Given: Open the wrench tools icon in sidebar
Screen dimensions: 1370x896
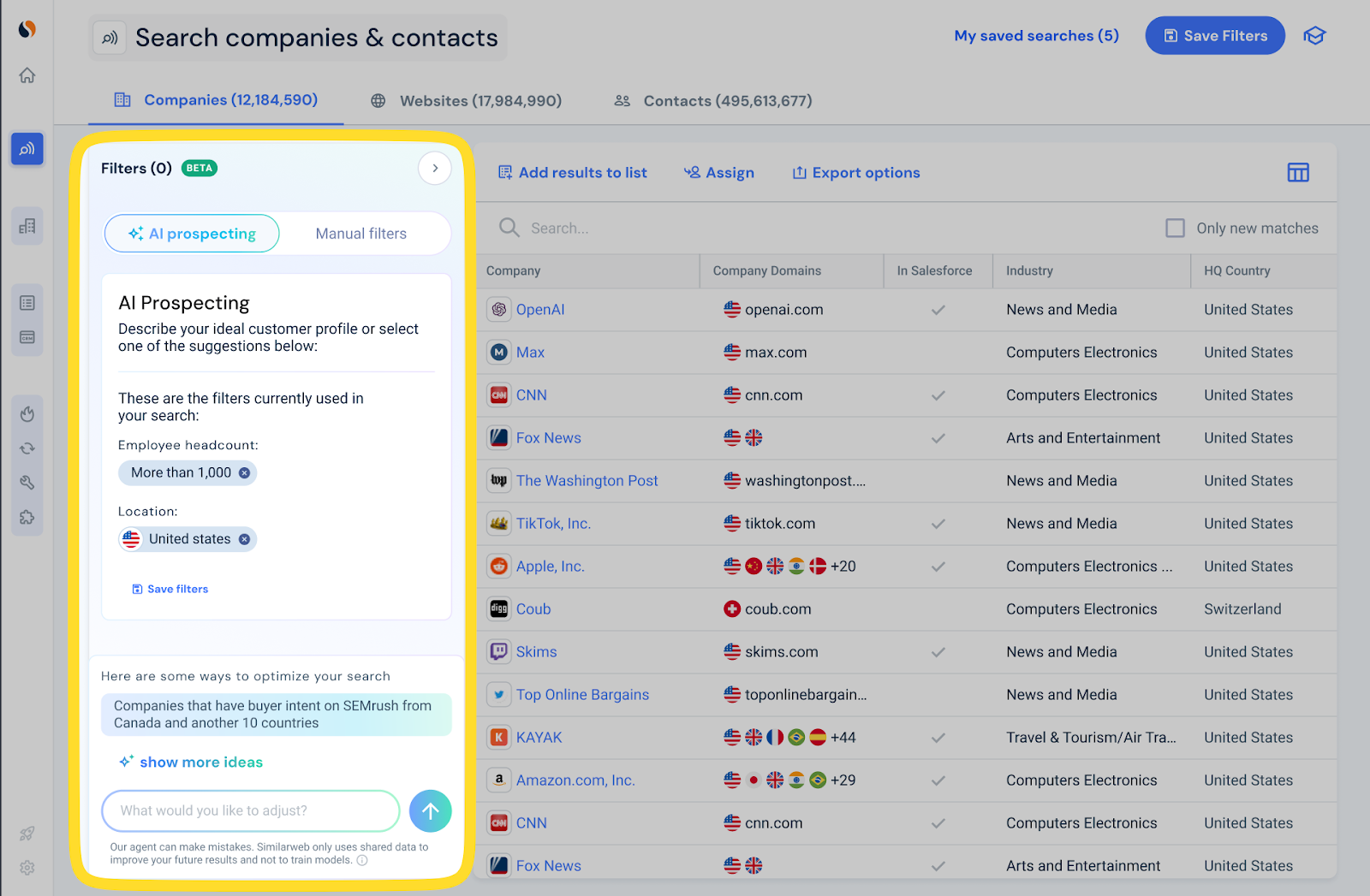Looking at the screenshot, I should pyautogui.click(x=27, y=483).
